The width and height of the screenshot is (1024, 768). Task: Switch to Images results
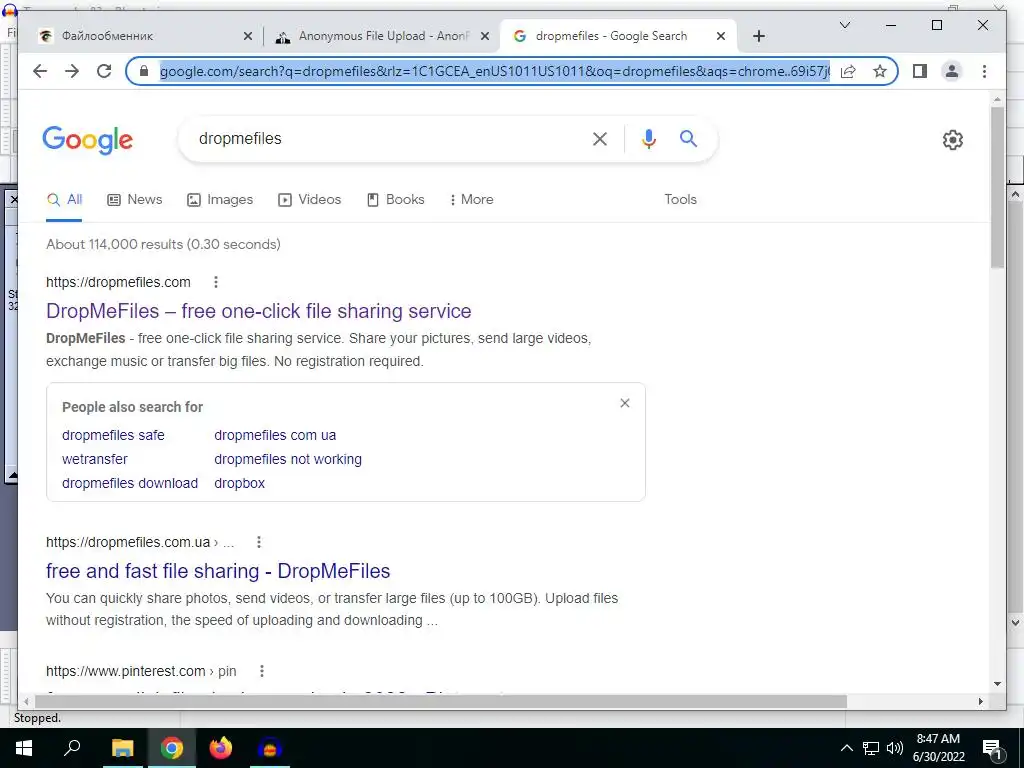(x=220, y=200)
